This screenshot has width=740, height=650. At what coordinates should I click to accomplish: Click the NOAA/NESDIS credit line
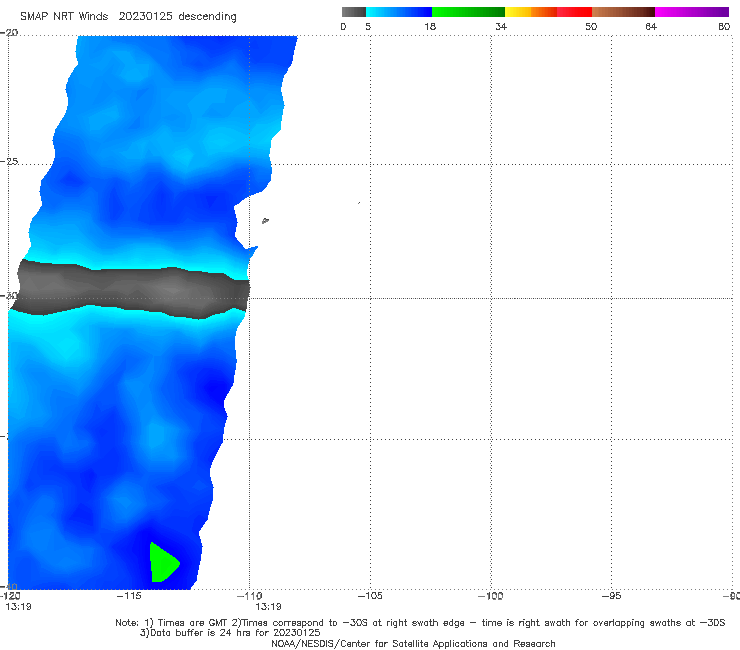tap(413, 643)
